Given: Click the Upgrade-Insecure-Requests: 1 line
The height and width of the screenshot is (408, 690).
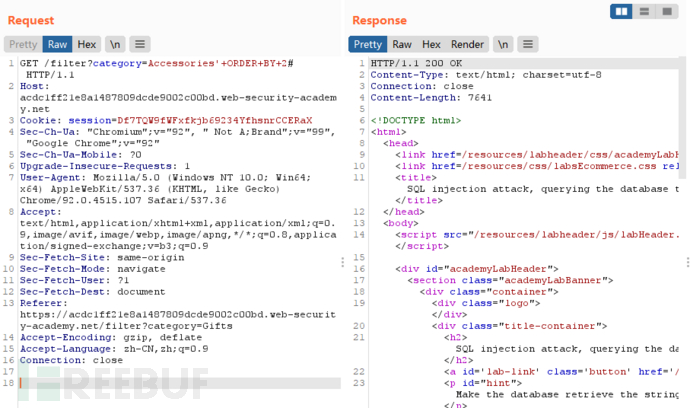Looking at the screenshot, I should coord(105,166).
